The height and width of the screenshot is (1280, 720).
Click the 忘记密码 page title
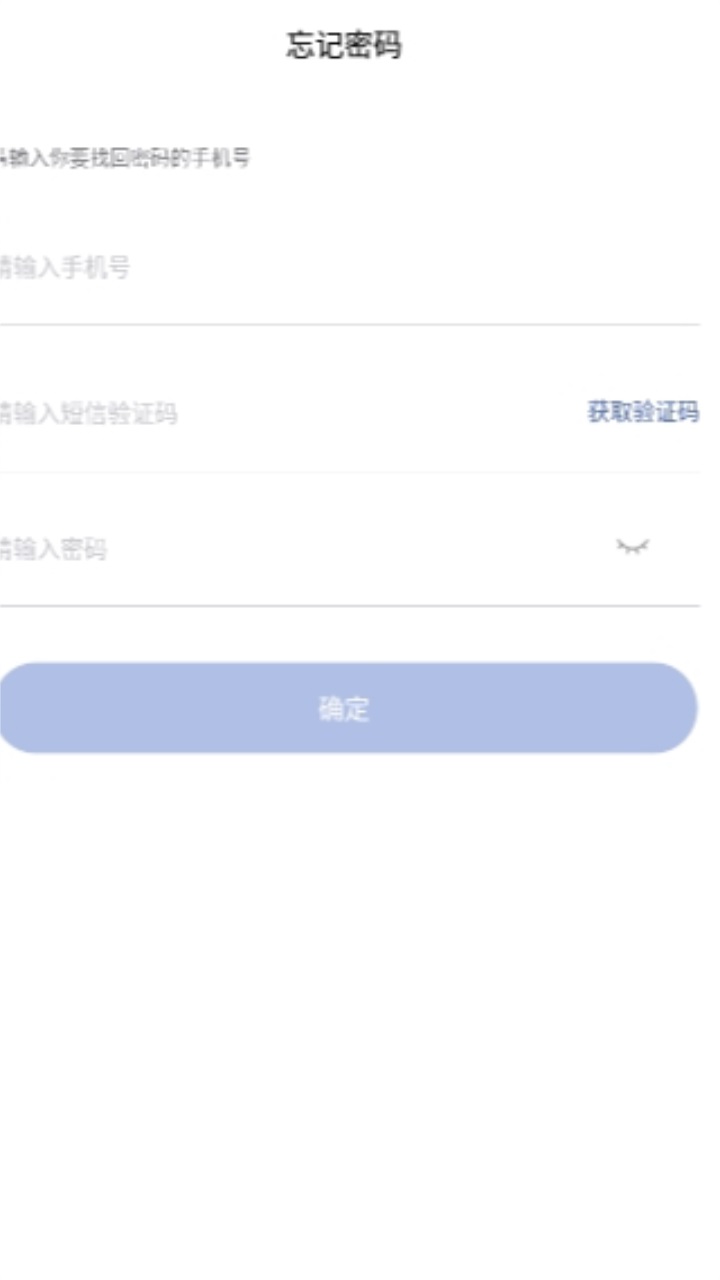(x=344, y=46)
